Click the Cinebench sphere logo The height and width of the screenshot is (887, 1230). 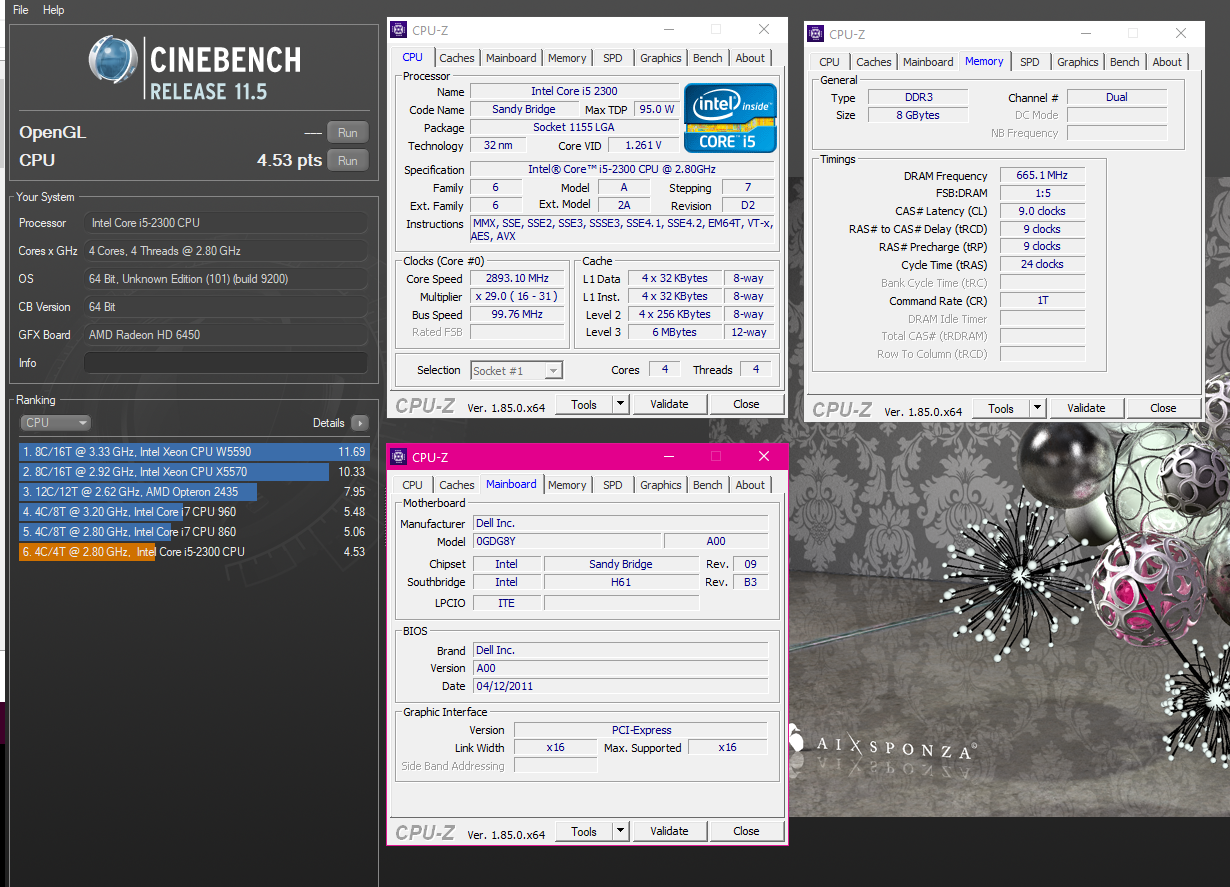click(113, 62)
